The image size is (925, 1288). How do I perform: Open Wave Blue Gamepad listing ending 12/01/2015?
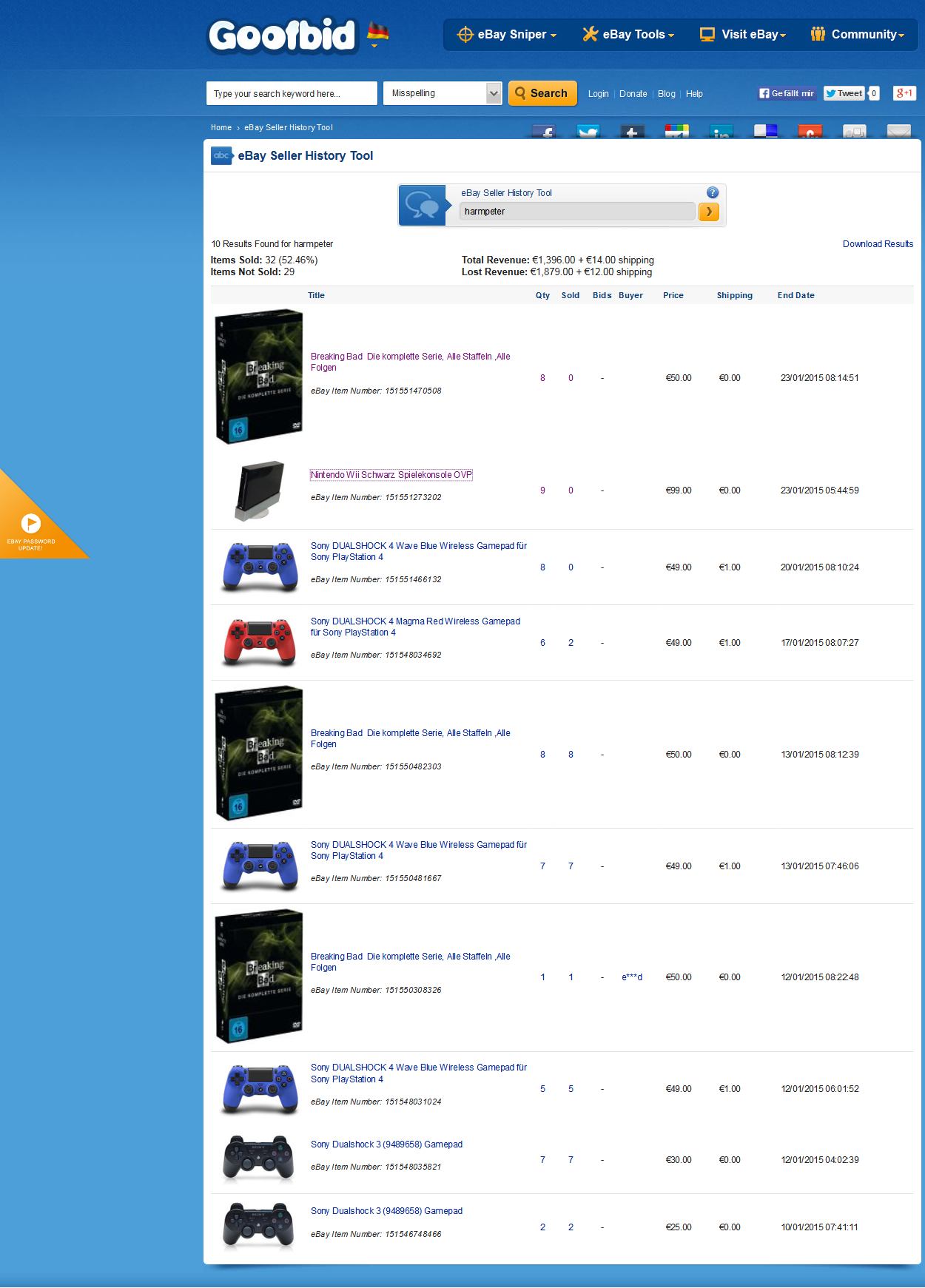pos(419,1073)
